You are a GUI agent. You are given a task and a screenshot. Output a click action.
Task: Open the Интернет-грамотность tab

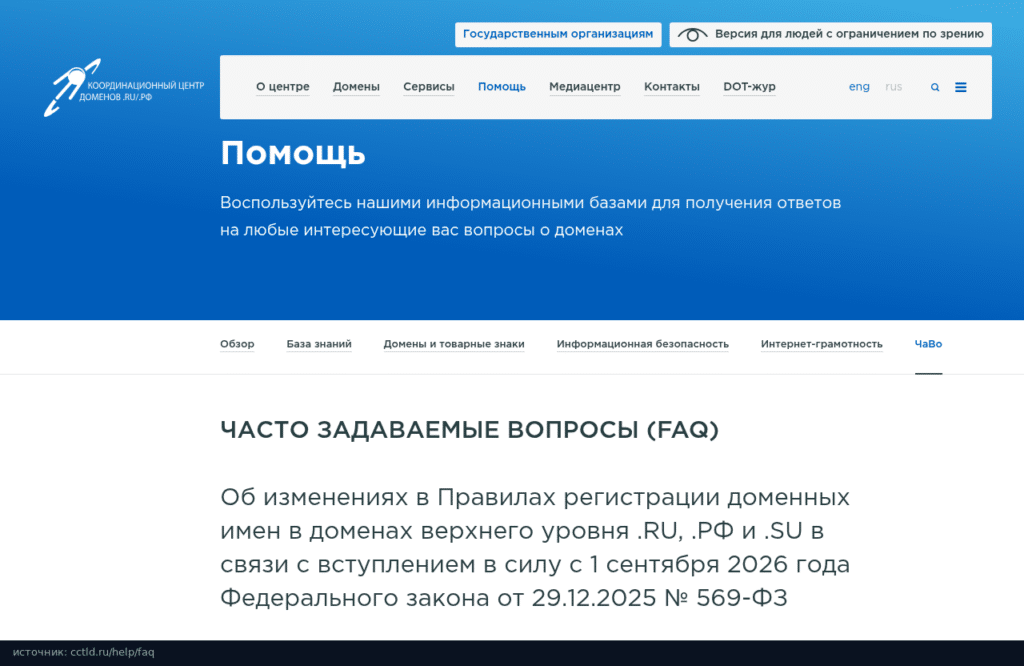coord(822,344)
